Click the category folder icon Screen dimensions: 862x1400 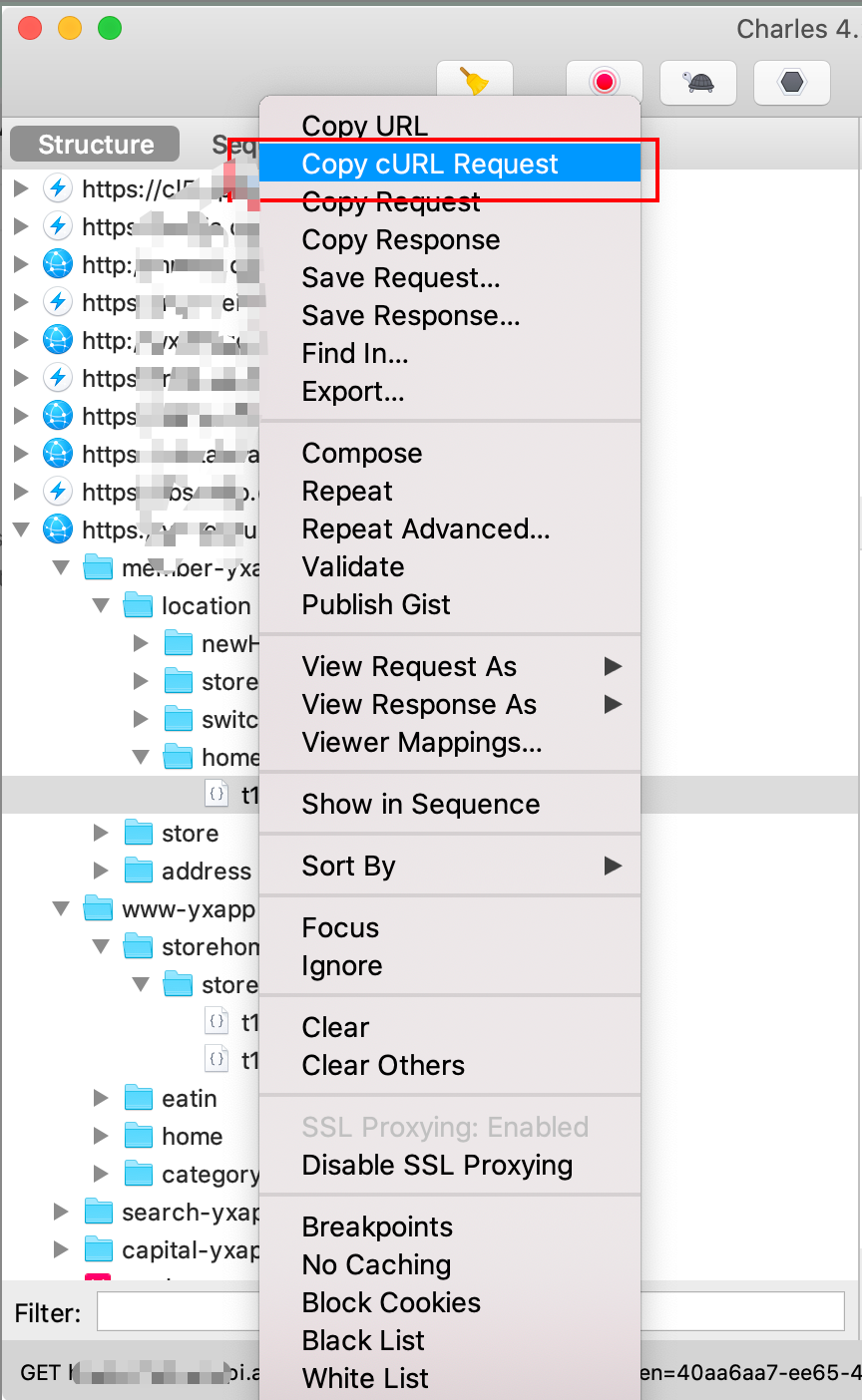click(138, 1175)
